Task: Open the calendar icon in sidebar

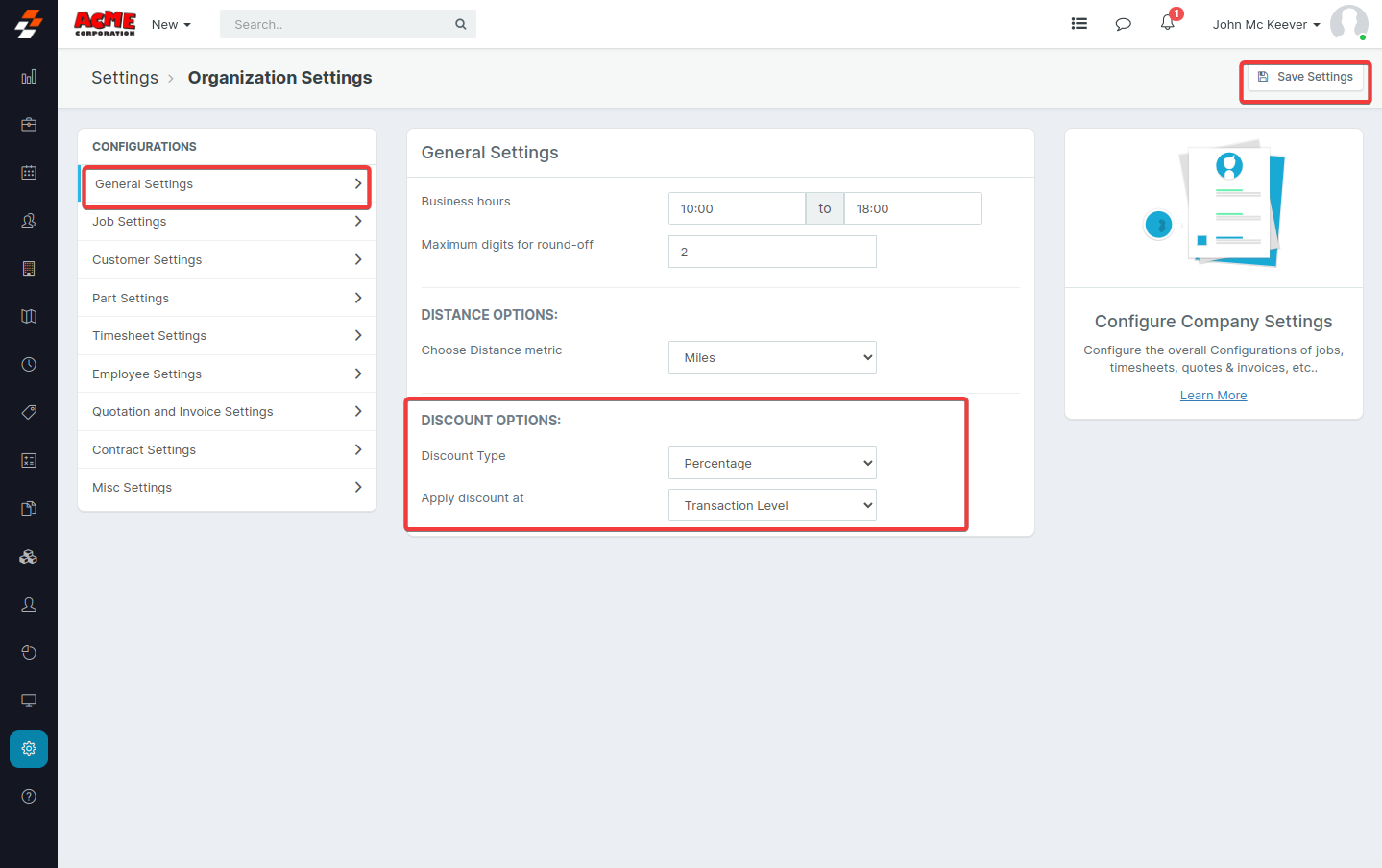Action: tap(29, 173)
